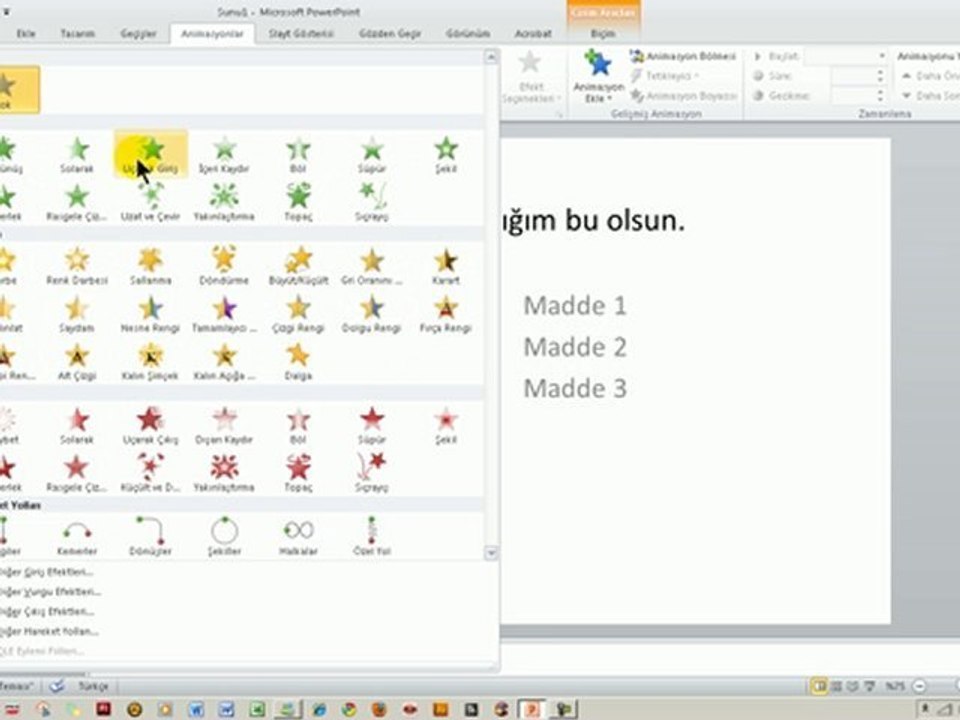Select the İçeri Kaydır entrance animation

tap(224, 155)
